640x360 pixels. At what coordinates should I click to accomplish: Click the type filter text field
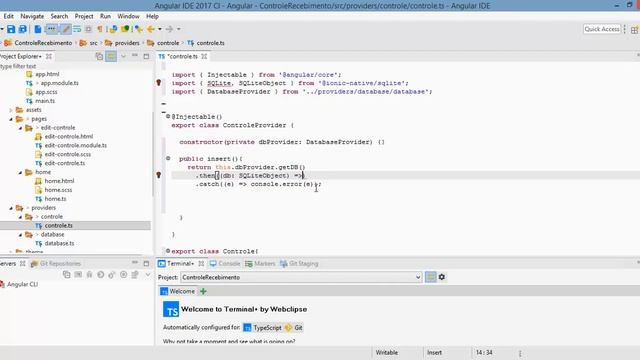(x=76, y=66)
